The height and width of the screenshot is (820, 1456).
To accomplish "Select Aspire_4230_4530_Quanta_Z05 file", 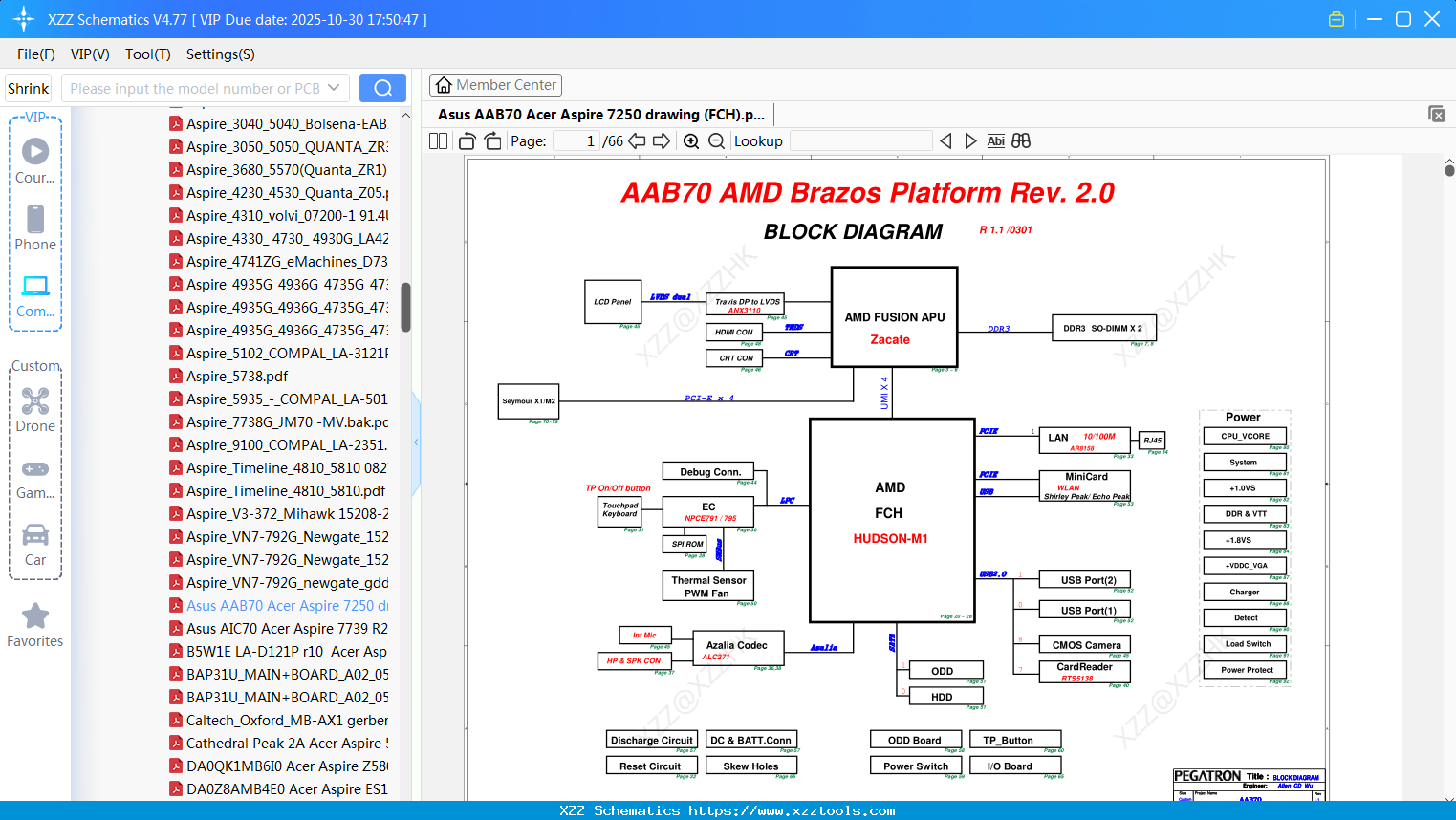I will (x=278, y=192).
